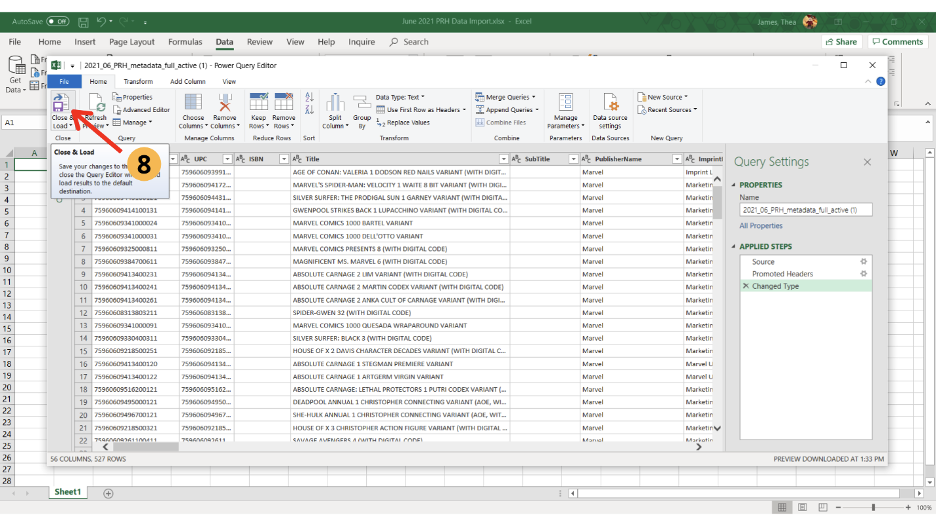936x526 pixels.
Task: Open the Title column filter dropdown
Action: pyautogui.click(x=503, y=159)
